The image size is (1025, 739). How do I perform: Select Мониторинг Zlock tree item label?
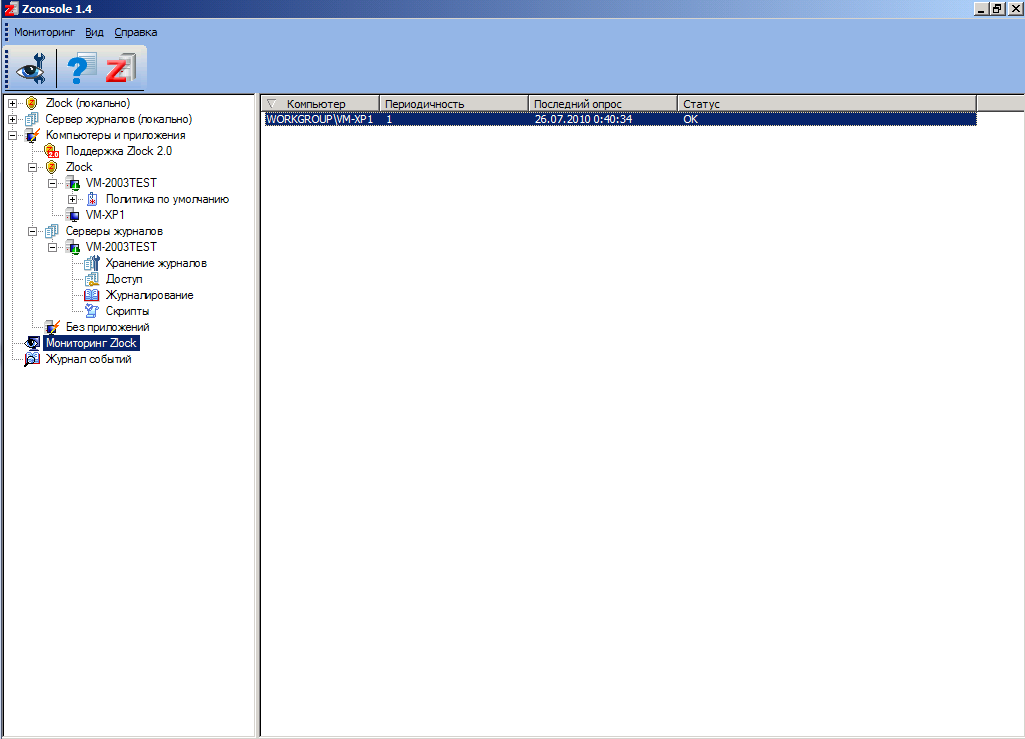pos(91,343)
